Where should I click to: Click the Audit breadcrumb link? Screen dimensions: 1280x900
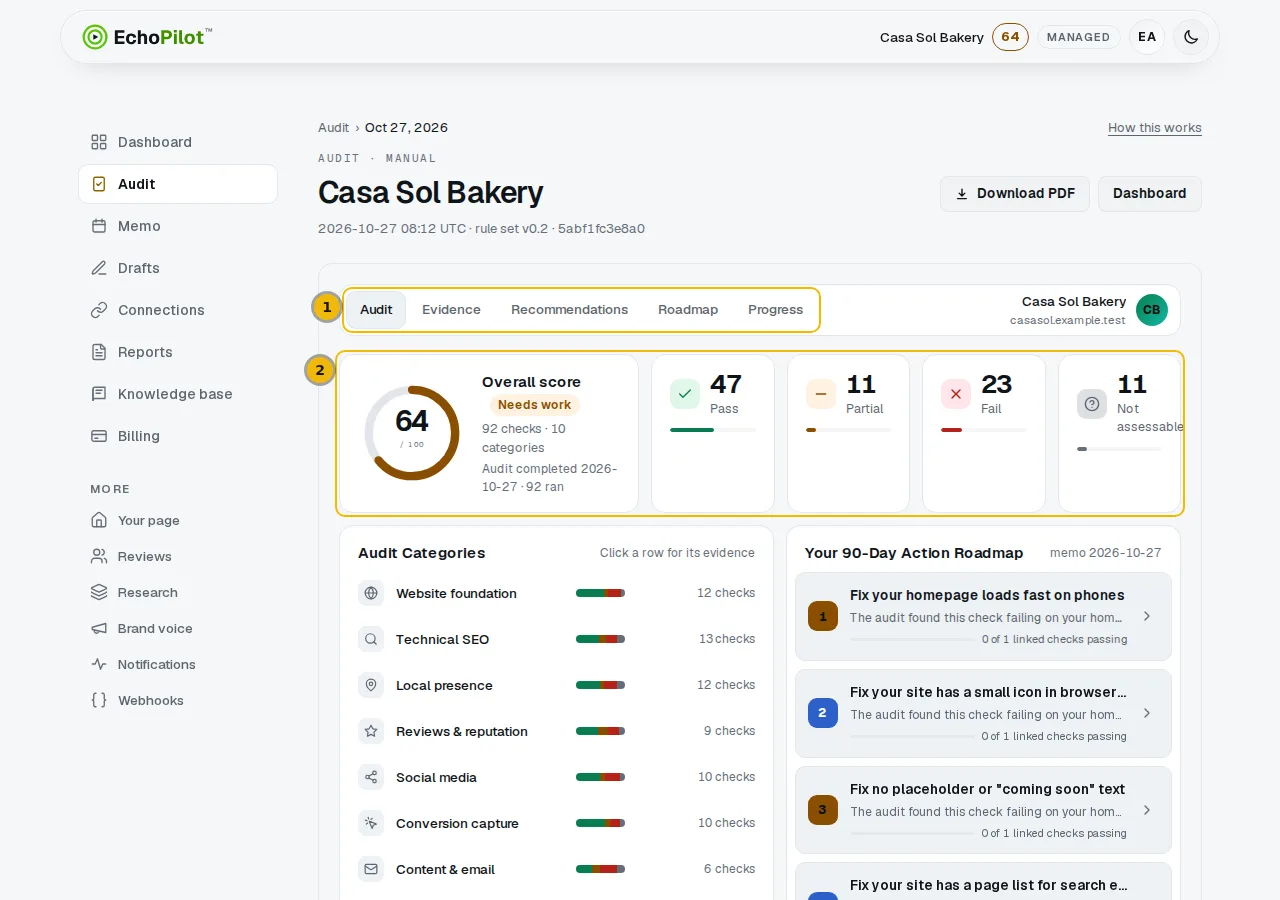coord(334,128)
